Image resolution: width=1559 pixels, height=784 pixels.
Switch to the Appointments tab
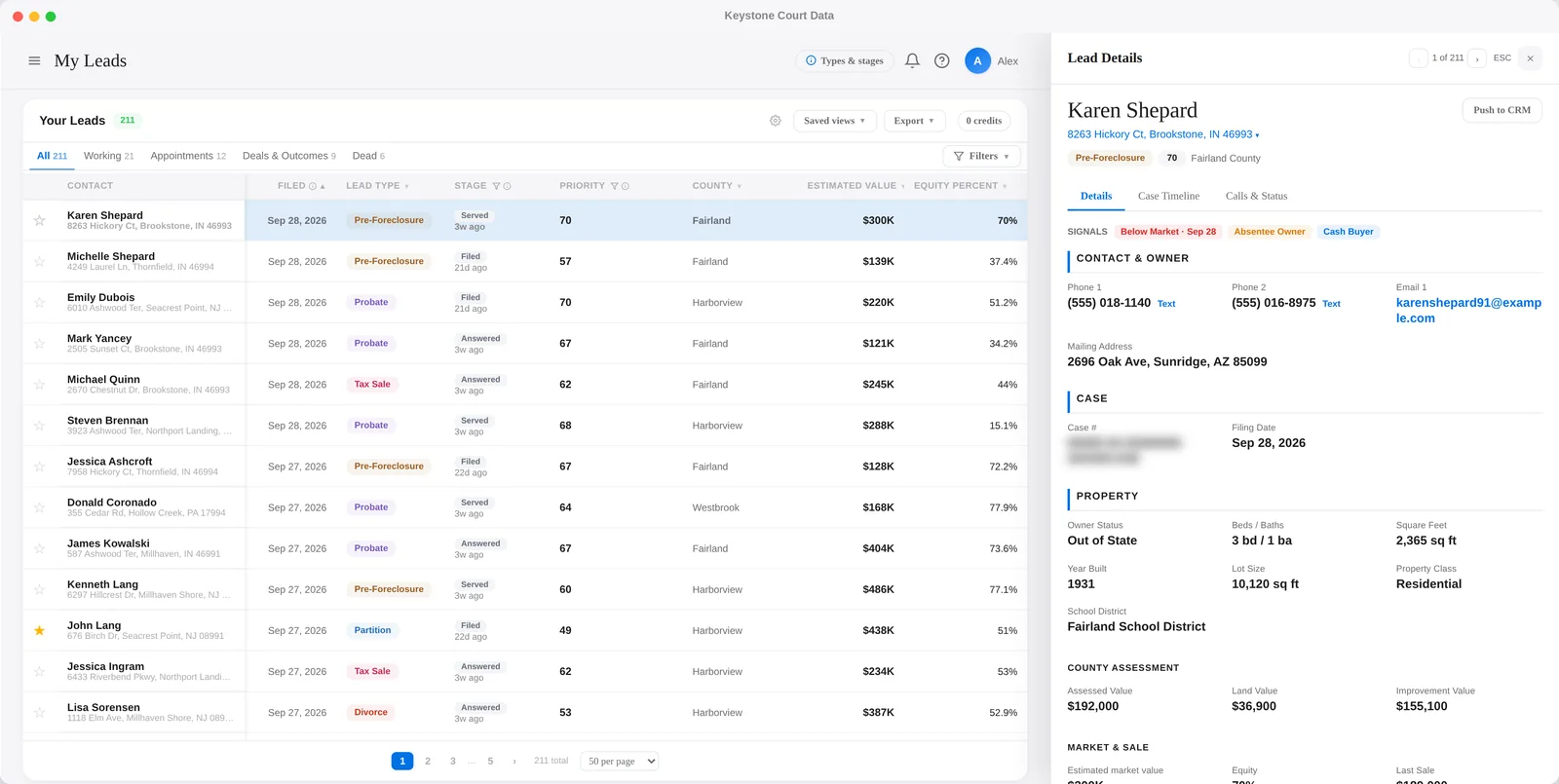tap(188, 156)
